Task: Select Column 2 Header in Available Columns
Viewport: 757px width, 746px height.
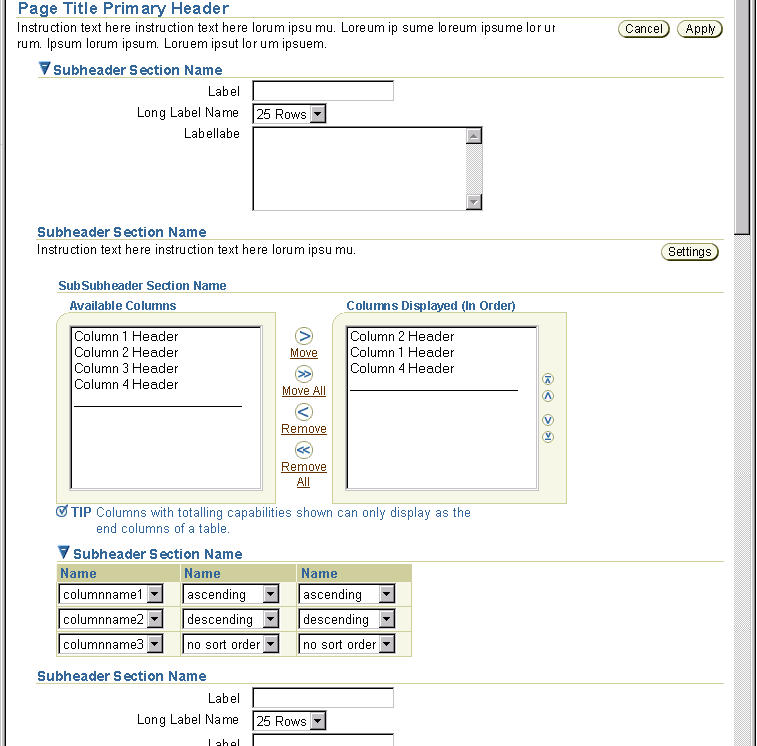Action: 126,352
